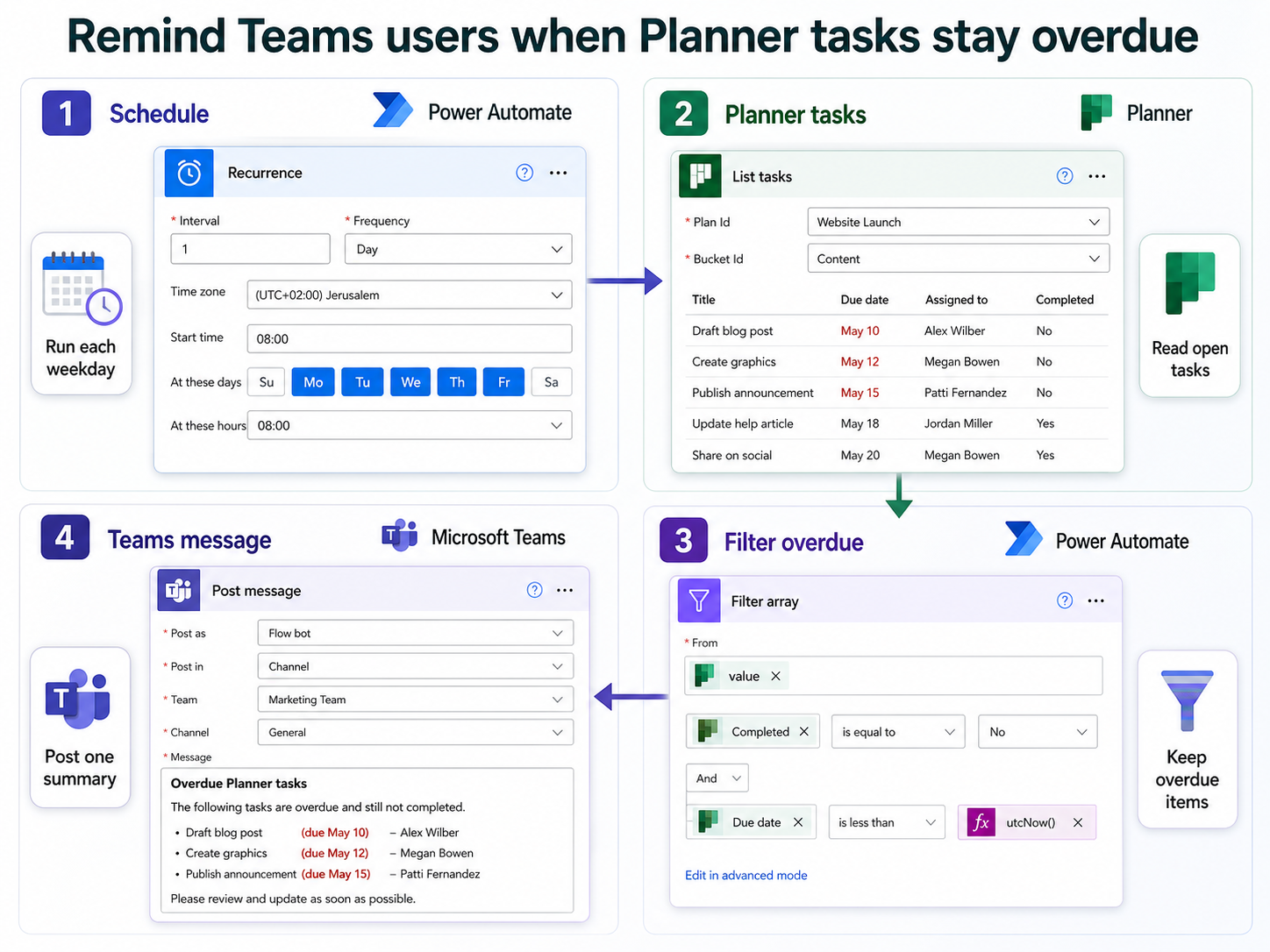
Task: Click Jordan Miller in Assigned to column
Action: click(x=959, y=423)
